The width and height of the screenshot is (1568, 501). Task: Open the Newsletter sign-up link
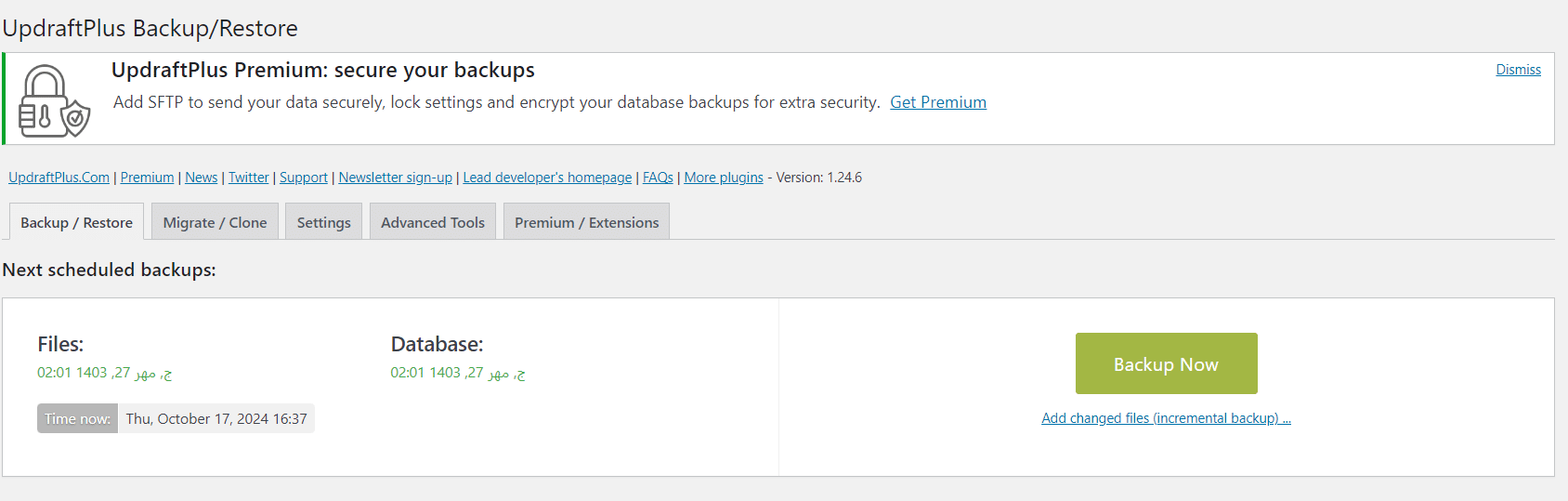coord(396,178)
